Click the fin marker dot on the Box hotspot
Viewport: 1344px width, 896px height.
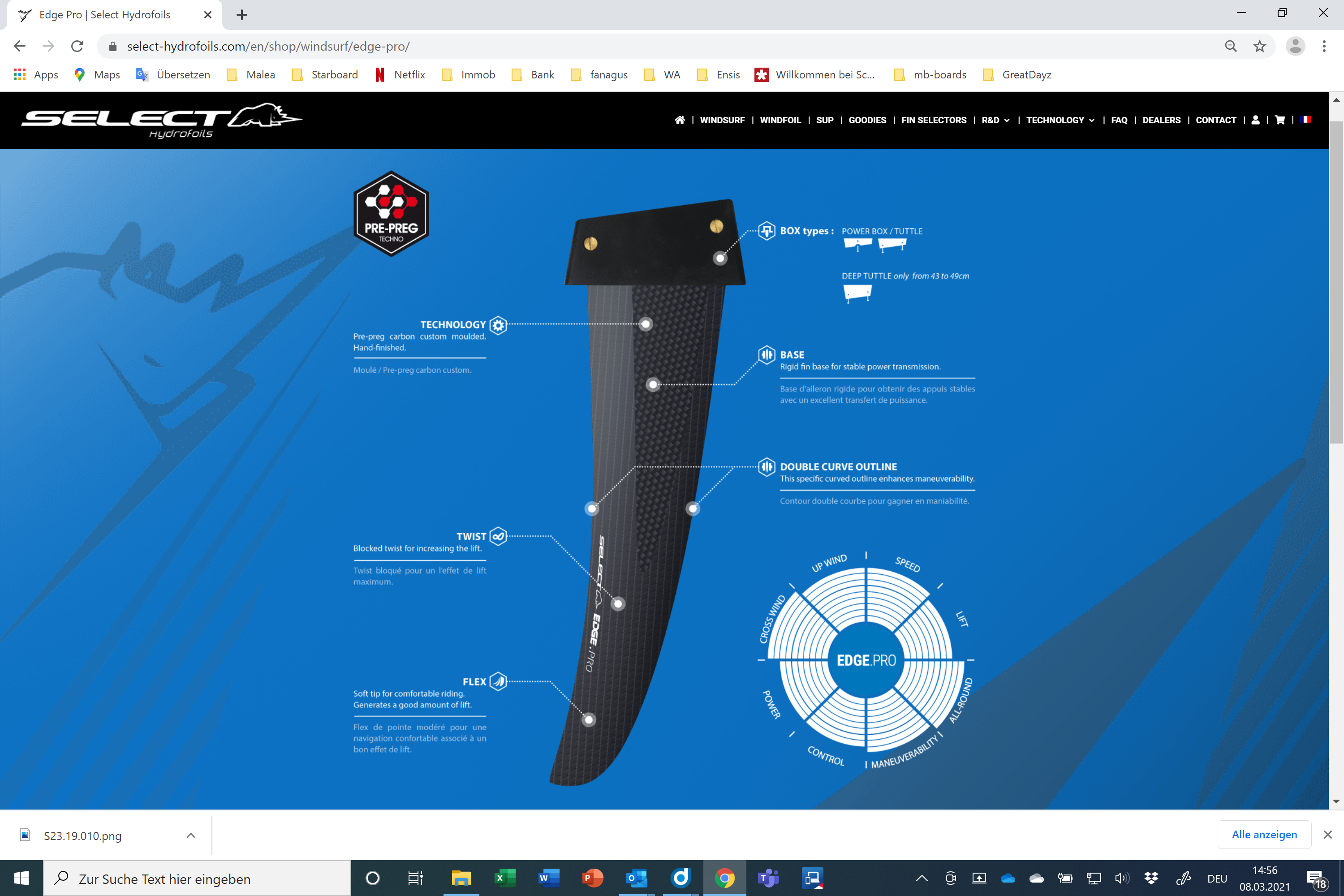pos(720,258)
